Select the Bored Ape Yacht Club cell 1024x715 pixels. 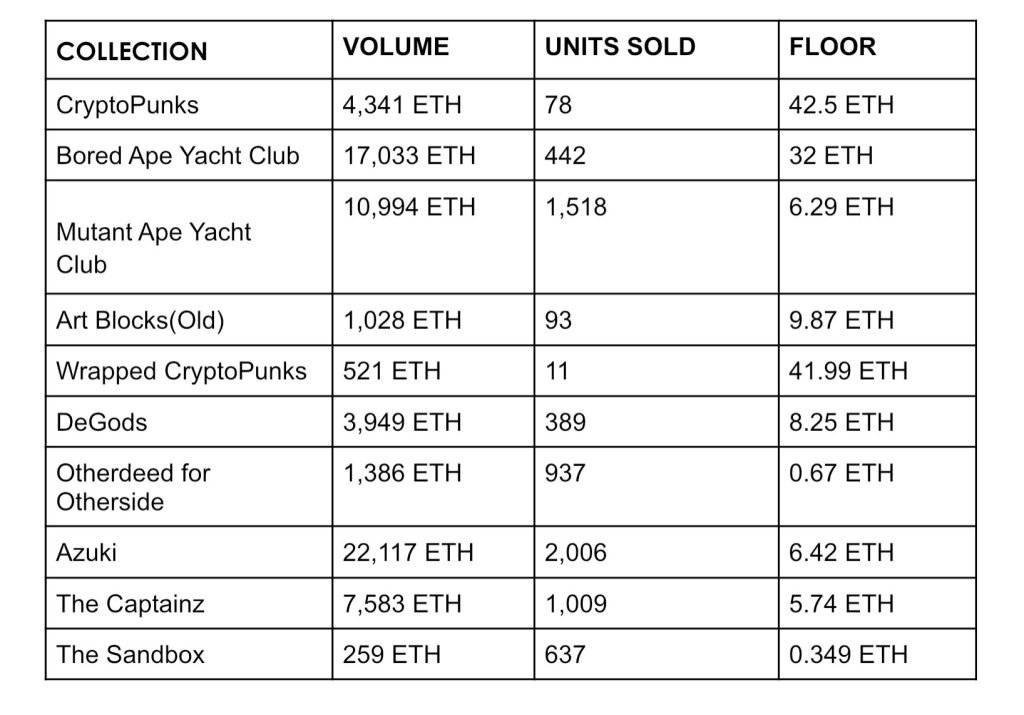click(x=178, y=156)
